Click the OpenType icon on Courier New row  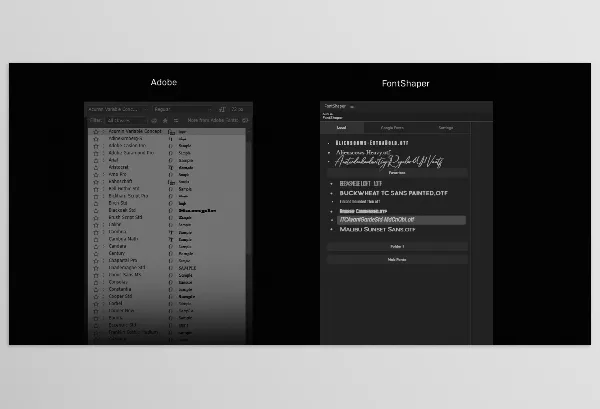click(171, 311)
